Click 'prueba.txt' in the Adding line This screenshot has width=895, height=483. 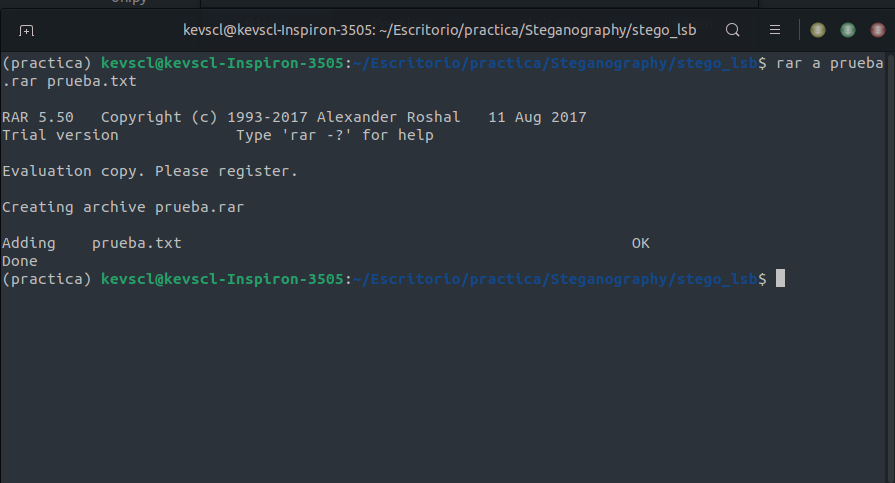[136, 243]
